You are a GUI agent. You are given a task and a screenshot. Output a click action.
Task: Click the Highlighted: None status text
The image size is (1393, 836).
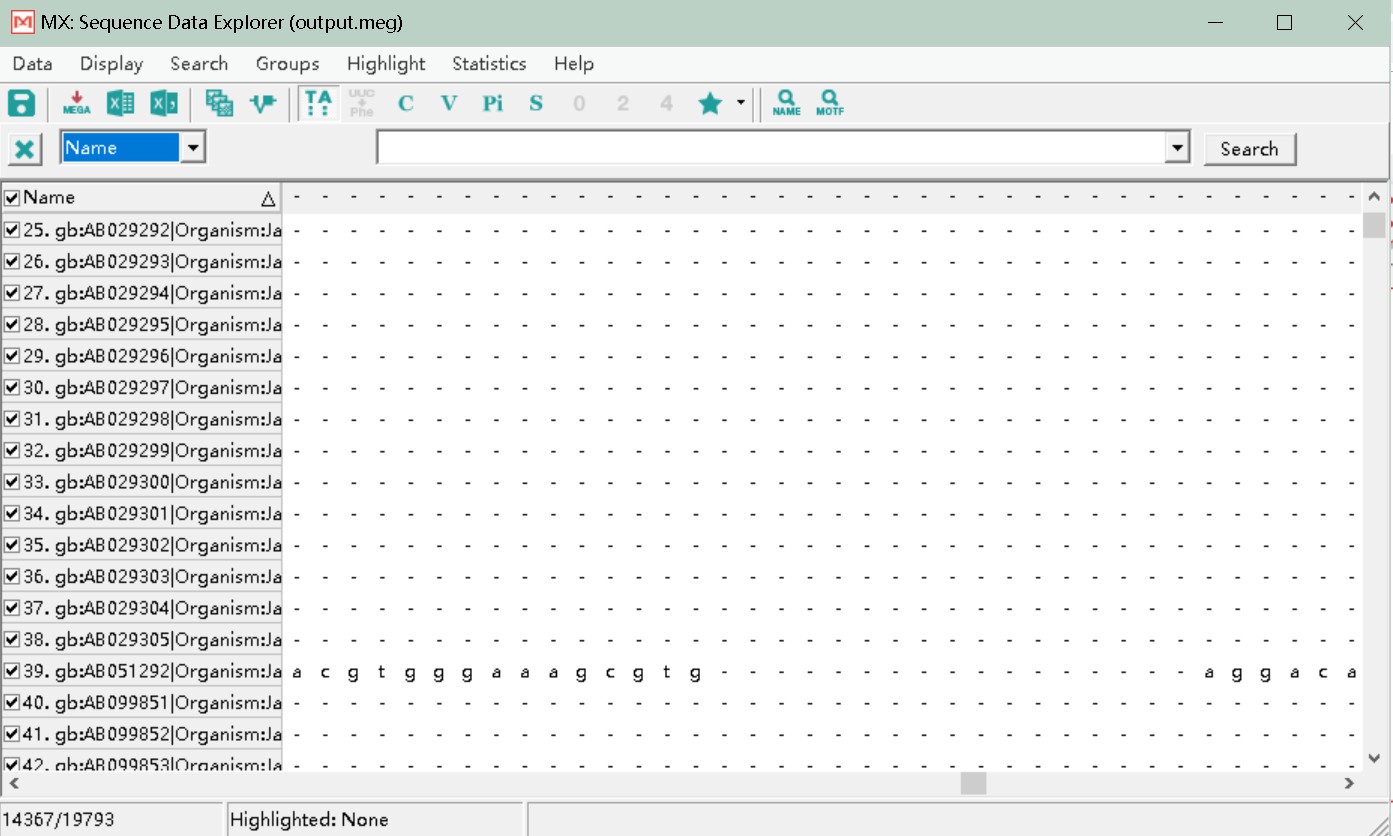pyautogui.click(x=309, y=820)
